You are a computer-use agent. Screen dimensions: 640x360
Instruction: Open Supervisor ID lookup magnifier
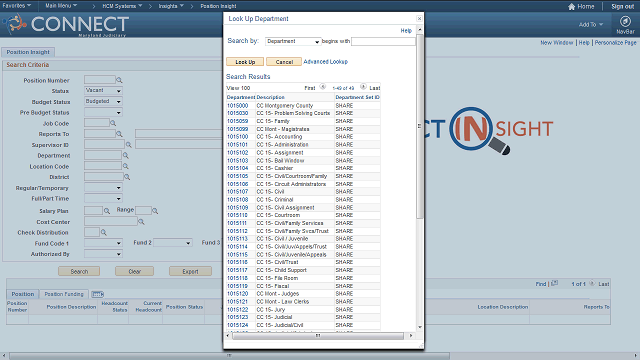point(129,144)
